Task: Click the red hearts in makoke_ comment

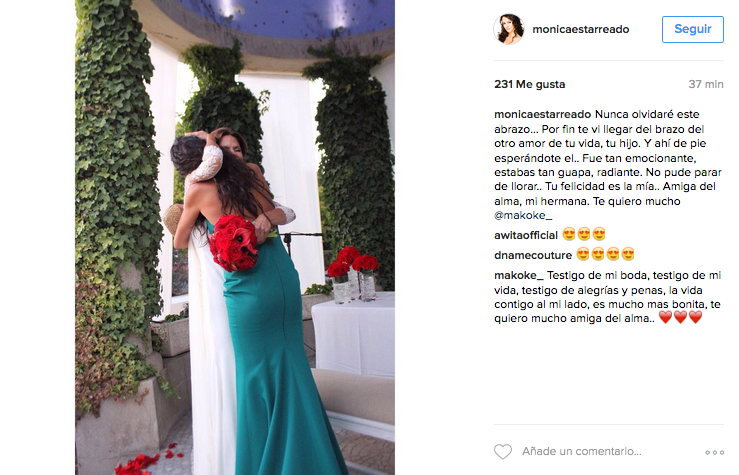Action: [680, 318]
